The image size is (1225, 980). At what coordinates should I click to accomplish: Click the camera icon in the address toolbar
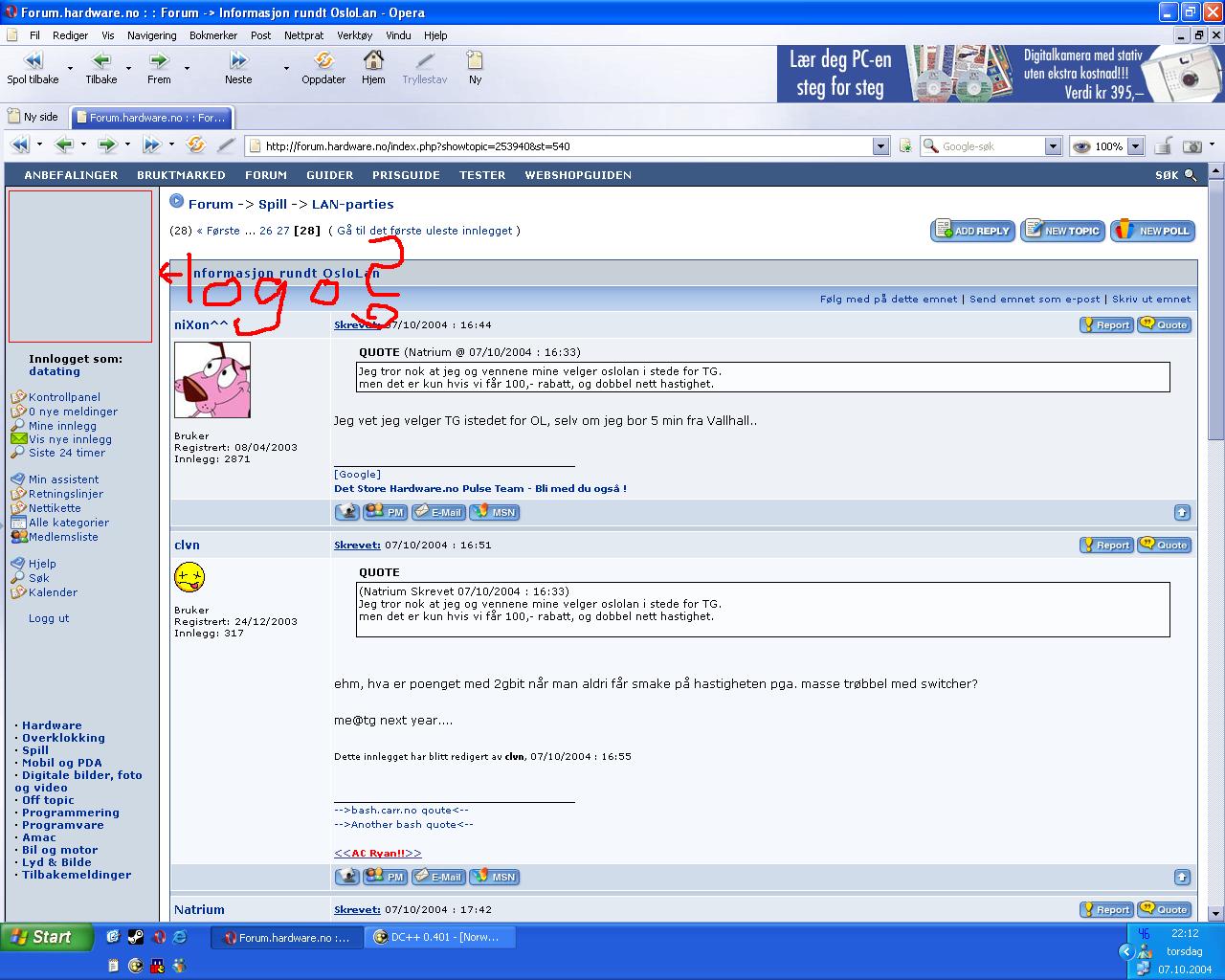[1192, 146]
